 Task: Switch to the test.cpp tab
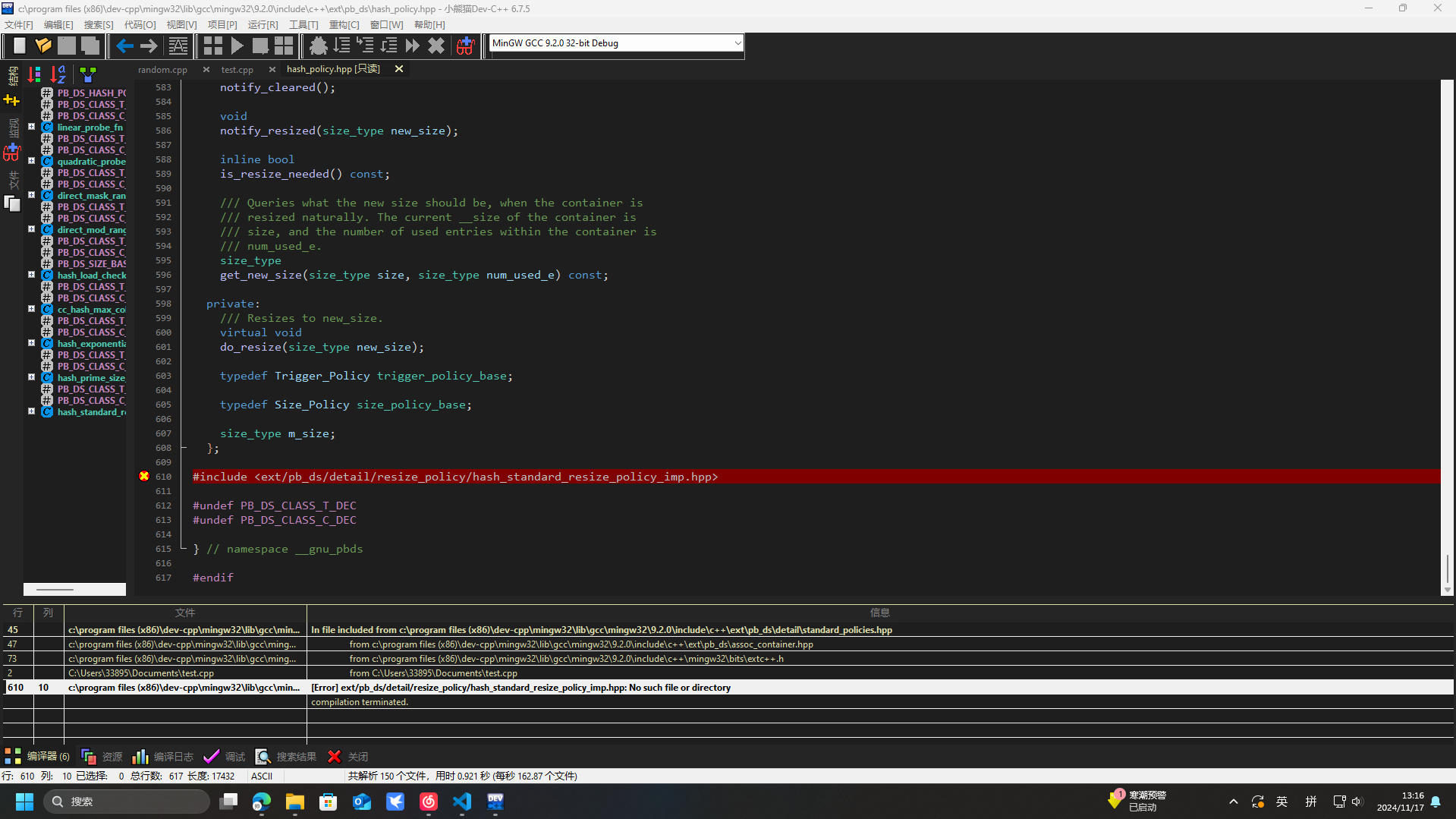[237, 69]
